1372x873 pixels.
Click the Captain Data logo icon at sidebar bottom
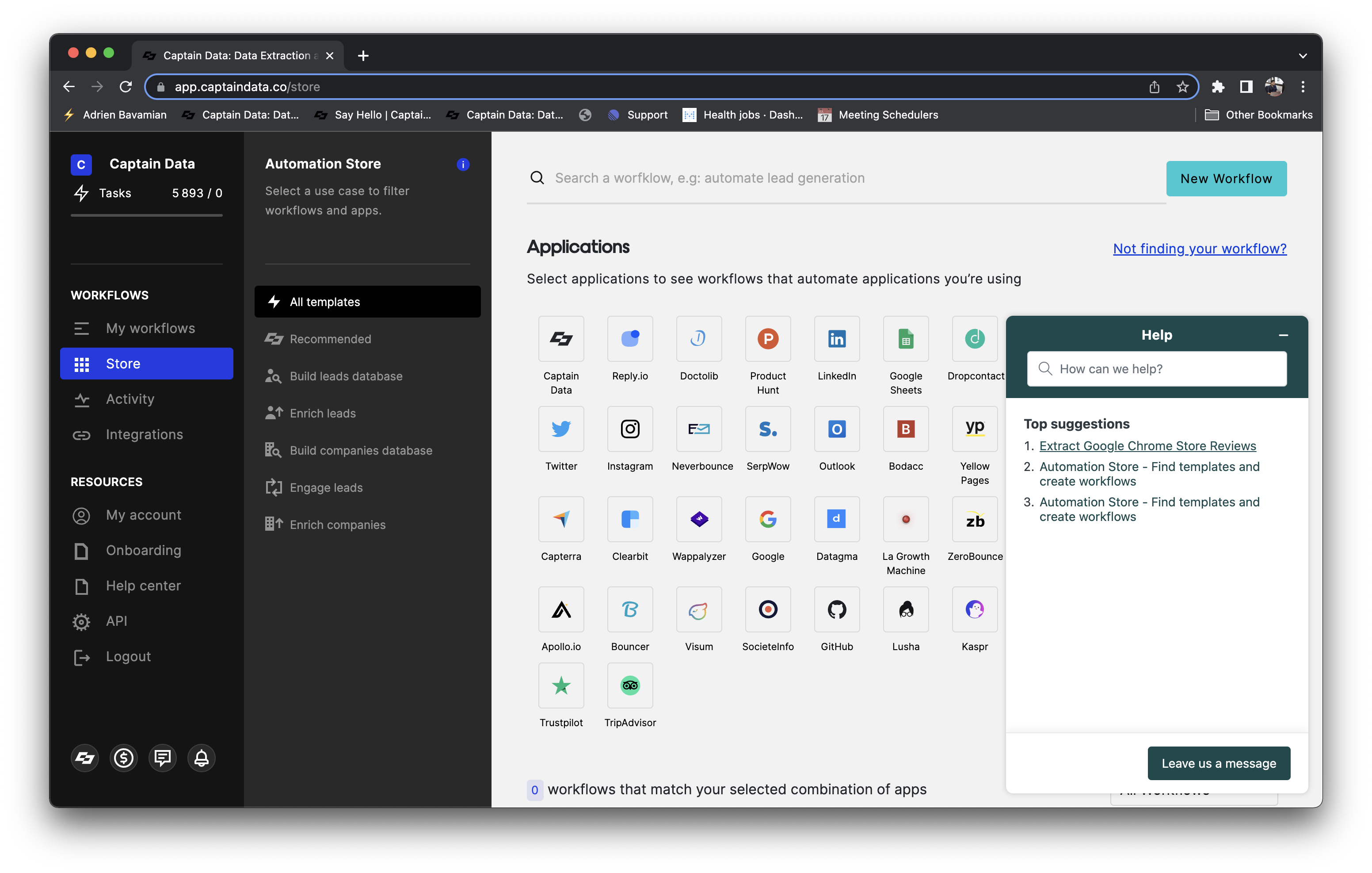click(x=85, y=758)
